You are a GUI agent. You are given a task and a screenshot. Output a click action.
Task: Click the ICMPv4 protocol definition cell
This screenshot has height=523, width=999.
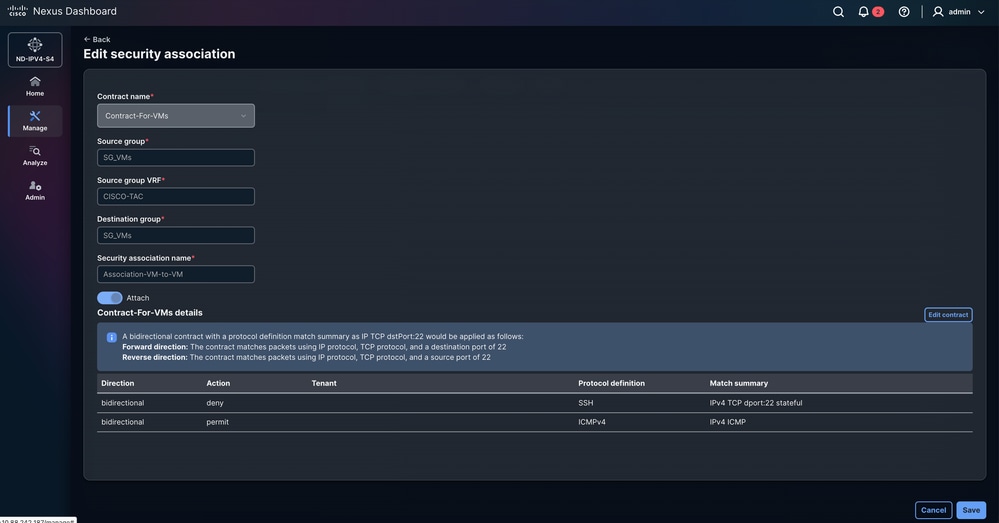click(x=592, y=422)
